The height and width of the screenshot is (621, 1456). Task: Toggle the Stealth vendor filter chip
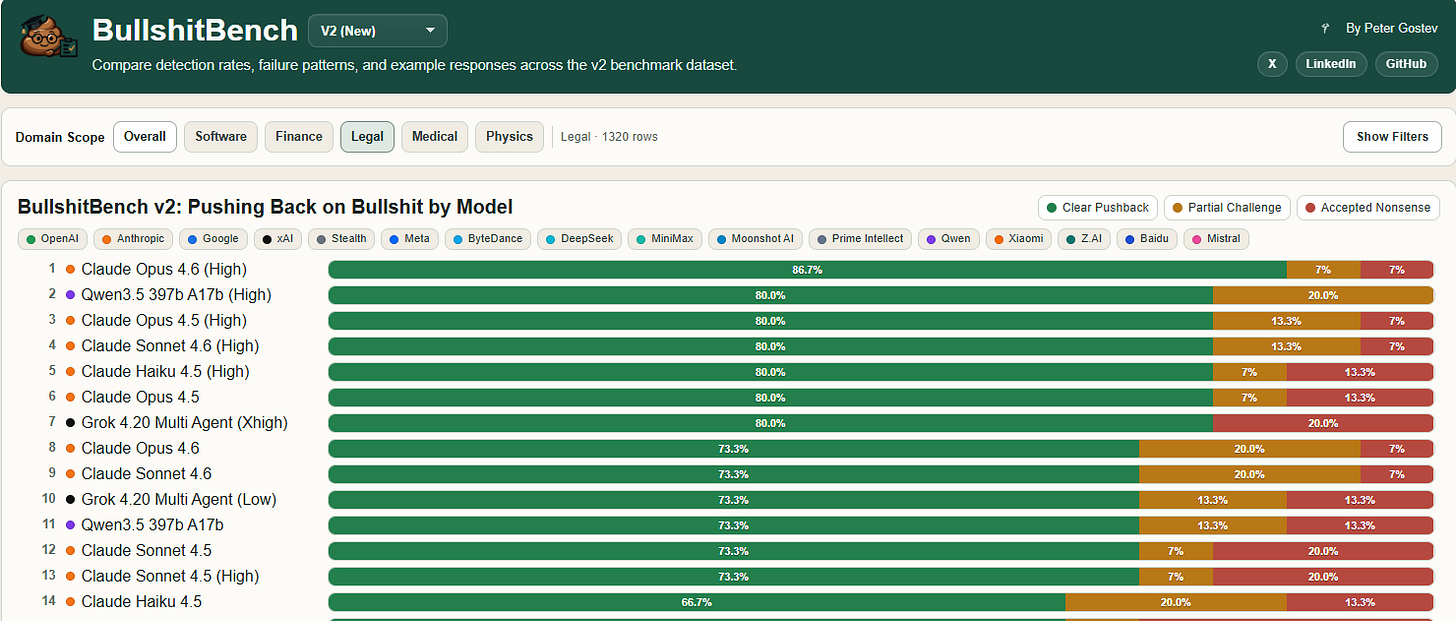point(341,238)
